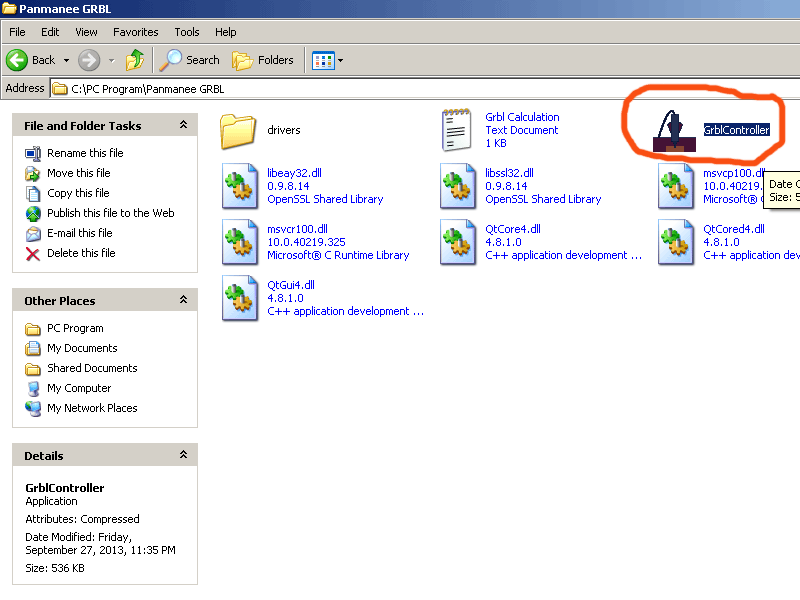Click the drivers folder name
Screen dimensions: 800x600
(x=284, y=130)
